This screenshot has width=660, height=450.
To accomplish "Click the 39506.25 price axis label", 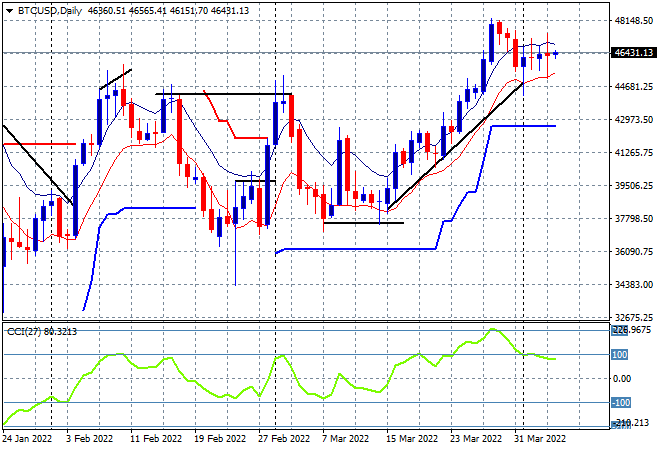I will pos(634,186).
